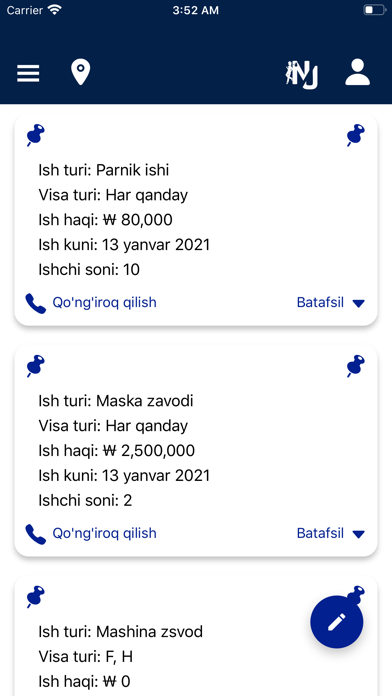The height and width of the screenshot is (696, 392).
Task: Tap dropdown arrow beside Batafsil, Parnik card
Action: tap(358, 304)
